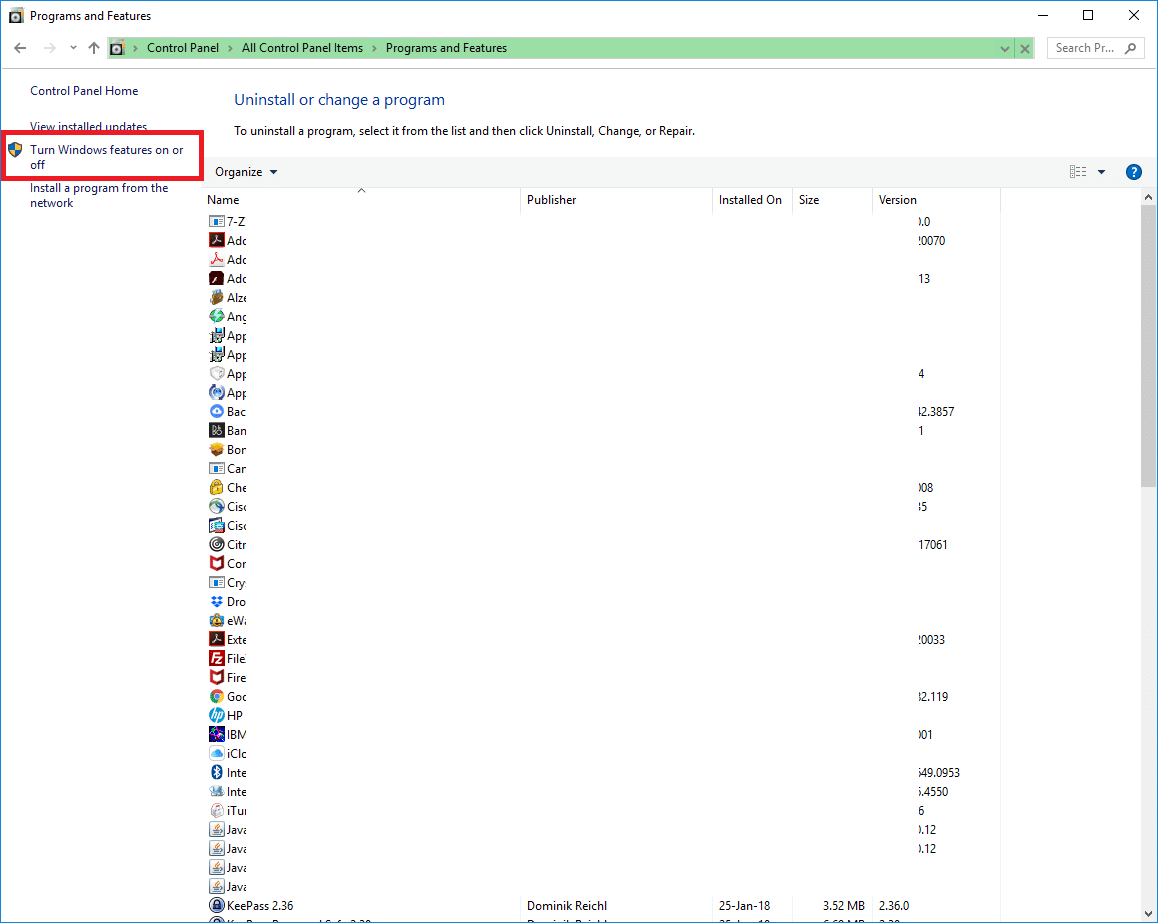
Task: Open the View installed updates link
Action: [89, 126]
